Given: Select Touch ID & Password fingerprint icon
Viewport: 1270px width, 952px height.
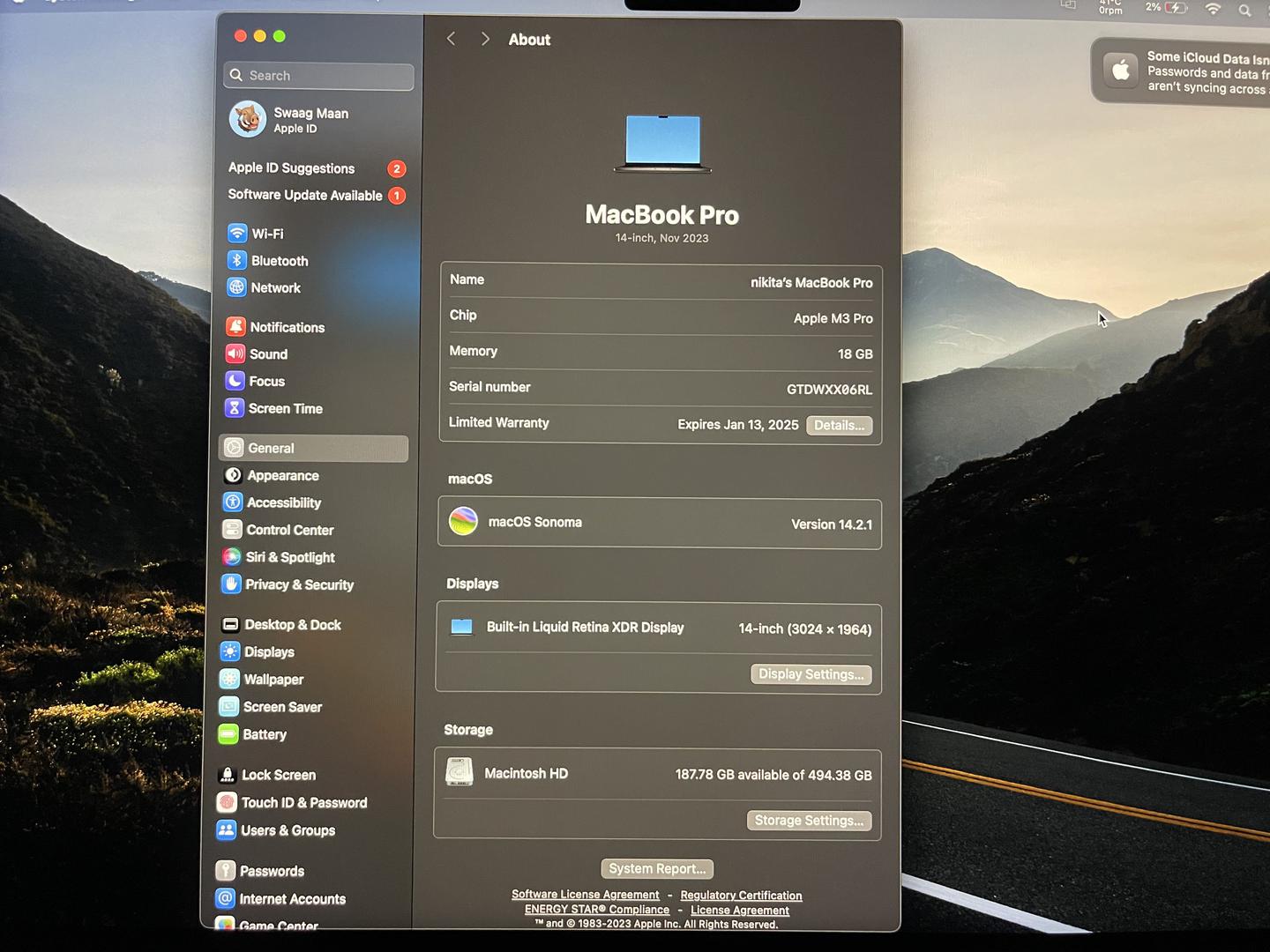Looking at the screenshot, I should point(227,802).
